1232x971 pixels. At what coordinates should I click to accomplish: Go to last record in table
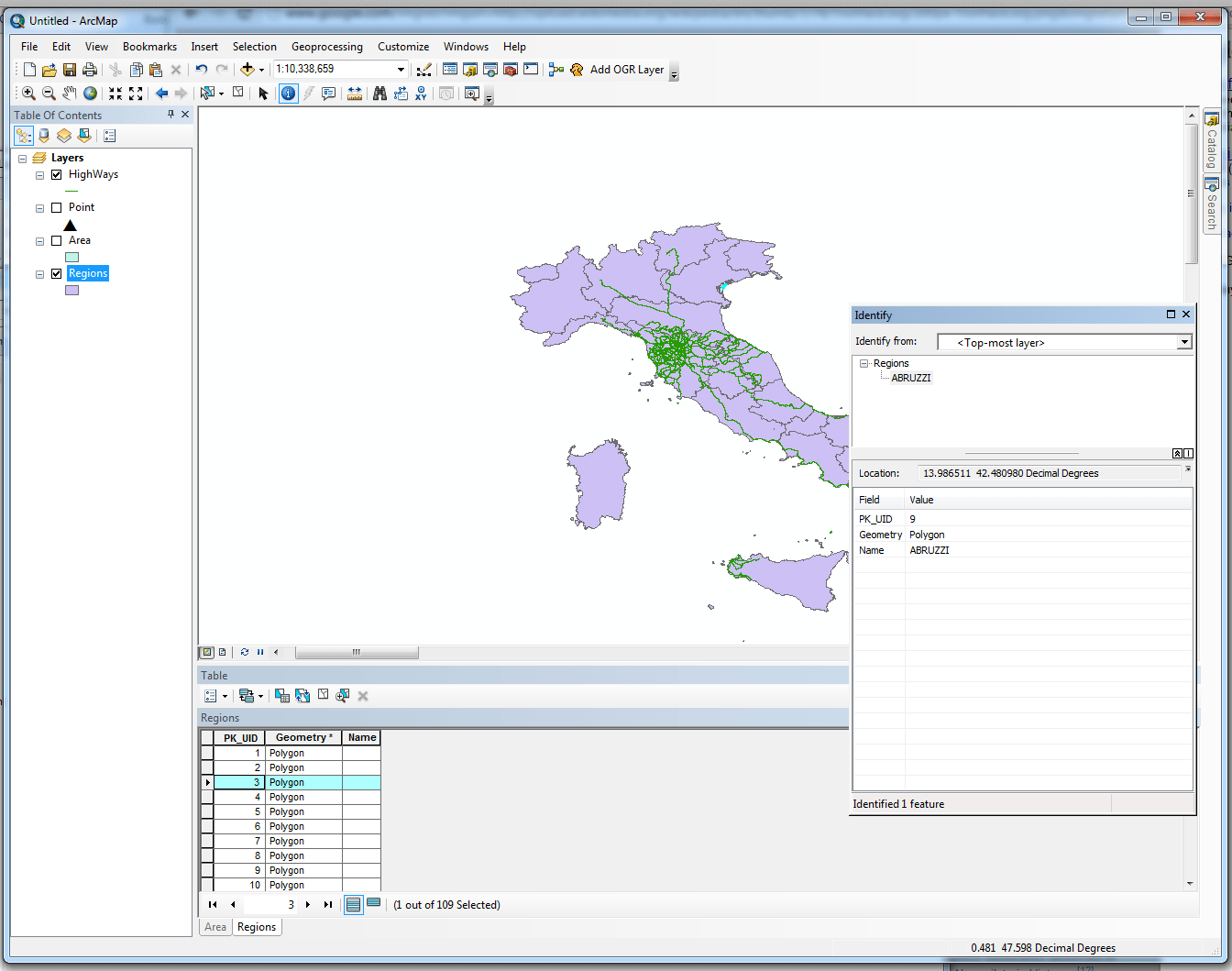click(328, 905)
